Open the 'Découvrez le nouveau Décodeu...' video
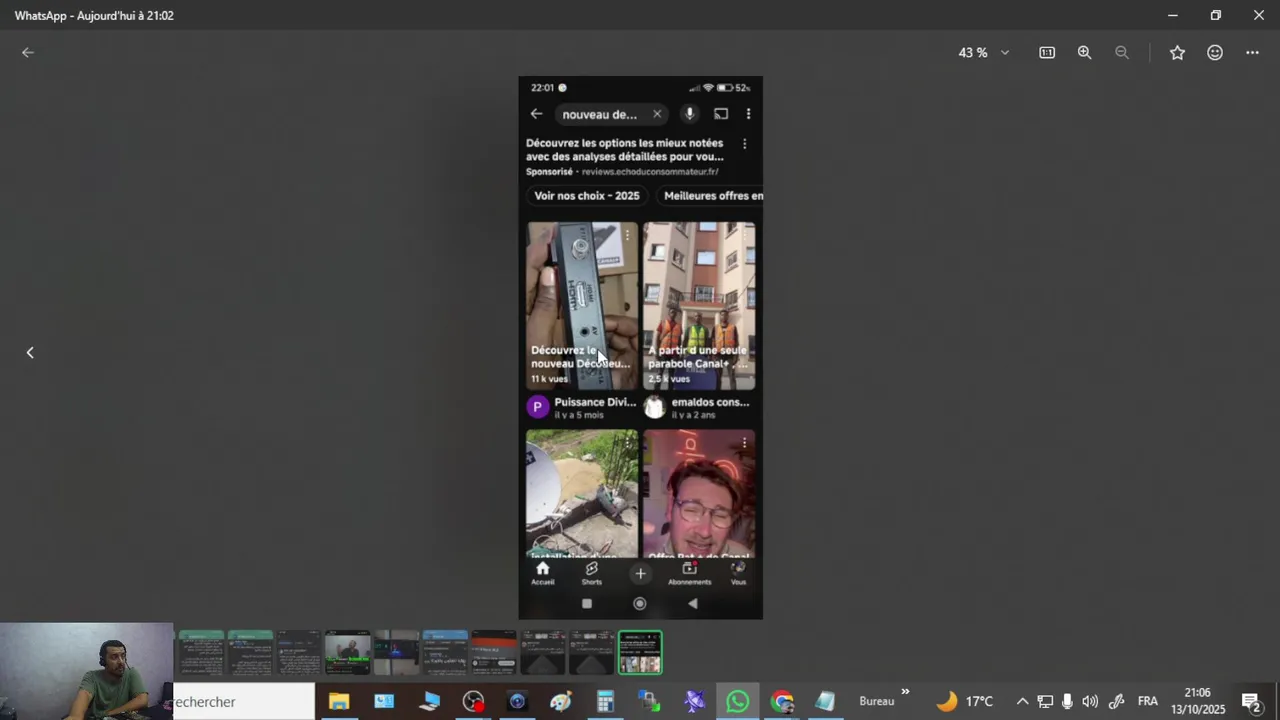 [582, 306]
